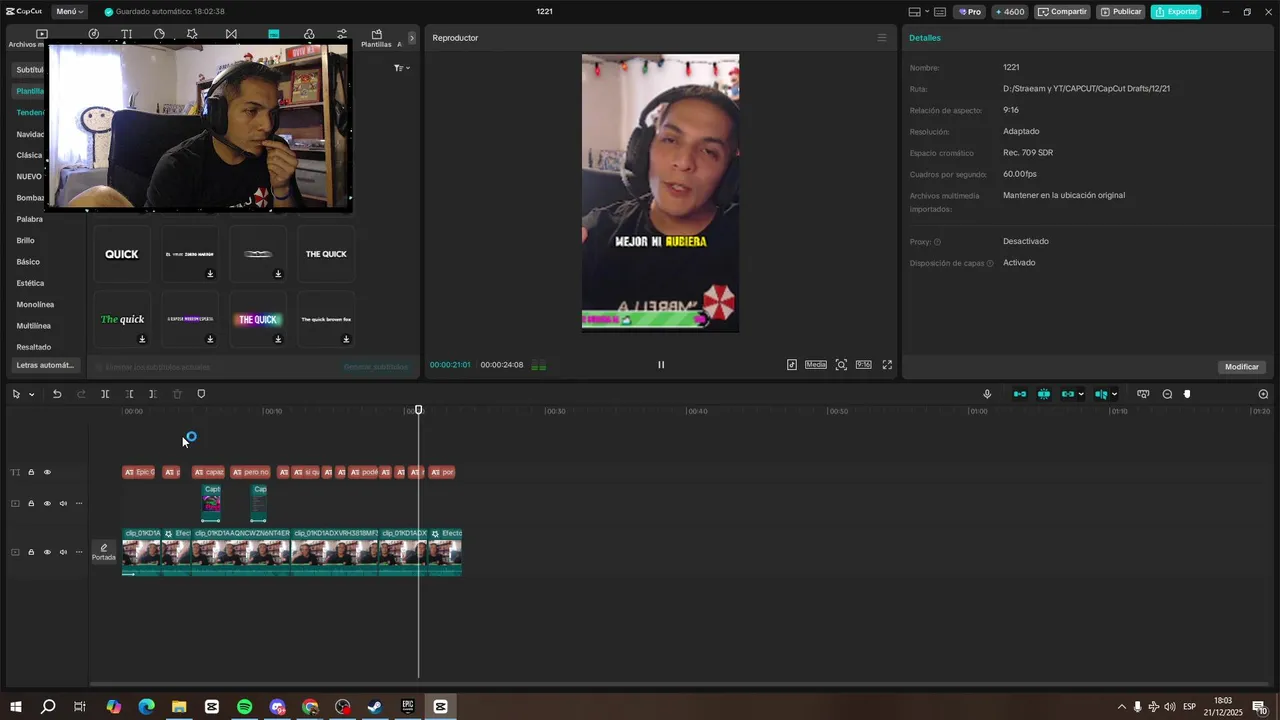Image resolution: width=1280 pixels, height=720 pixels.
Task: Show more tabs with the right chevron
Action: tap(411, 38)
